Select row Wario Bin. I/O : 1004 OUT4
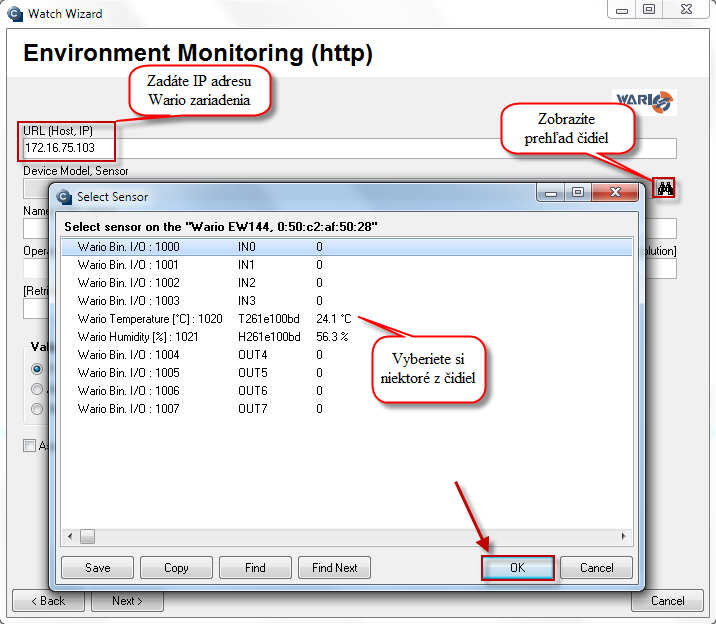This screenshot has width=716, height=624. pos(347,355)
